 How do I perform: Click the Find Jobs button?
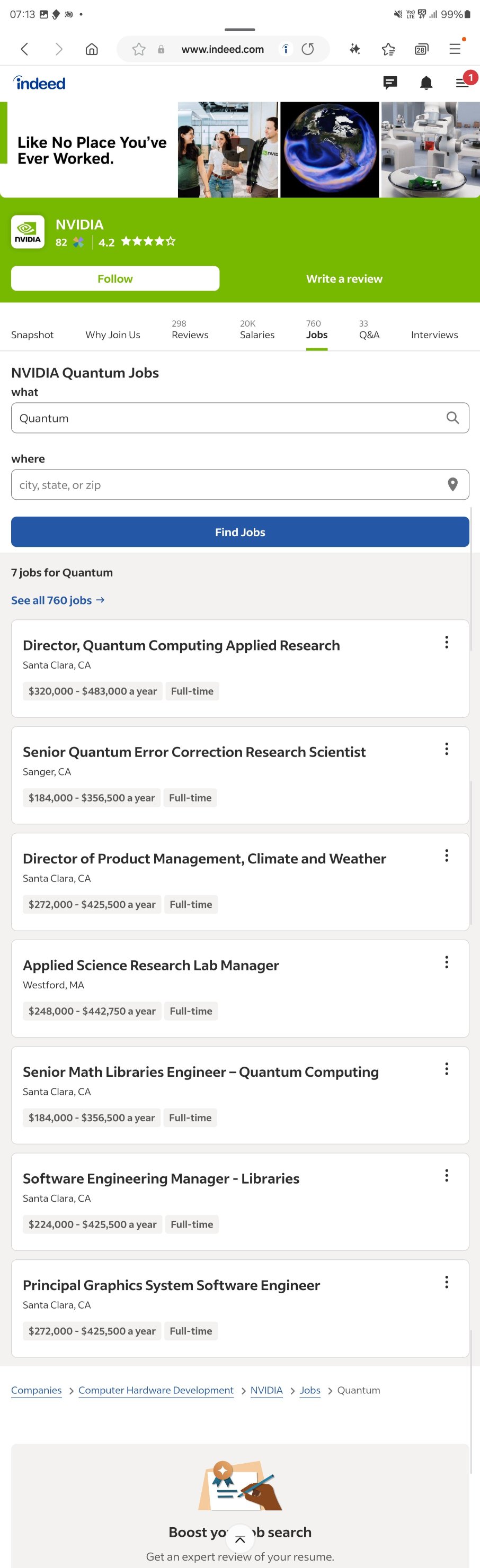coord(240,532)
